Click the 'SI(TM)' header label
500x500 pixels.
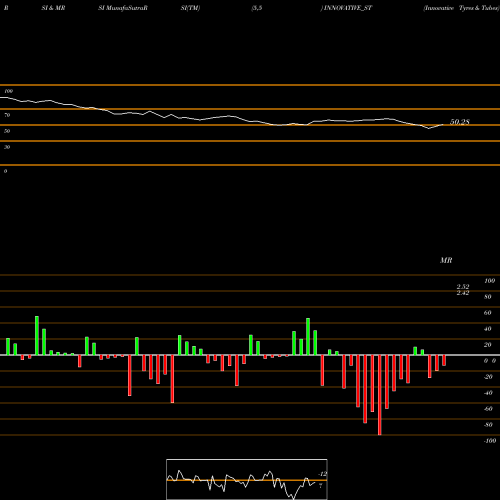[x=190, y=8]
